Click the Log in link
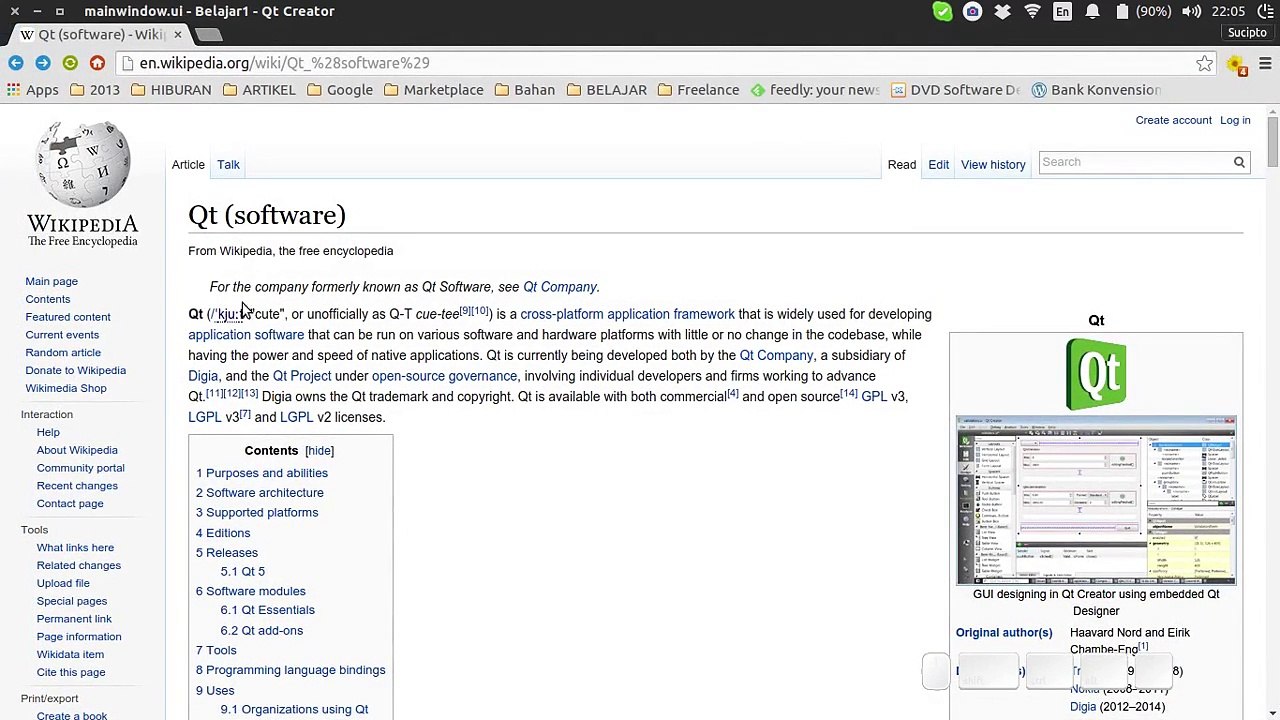The image size is (1280, 720). click(x=1235, y=120)
